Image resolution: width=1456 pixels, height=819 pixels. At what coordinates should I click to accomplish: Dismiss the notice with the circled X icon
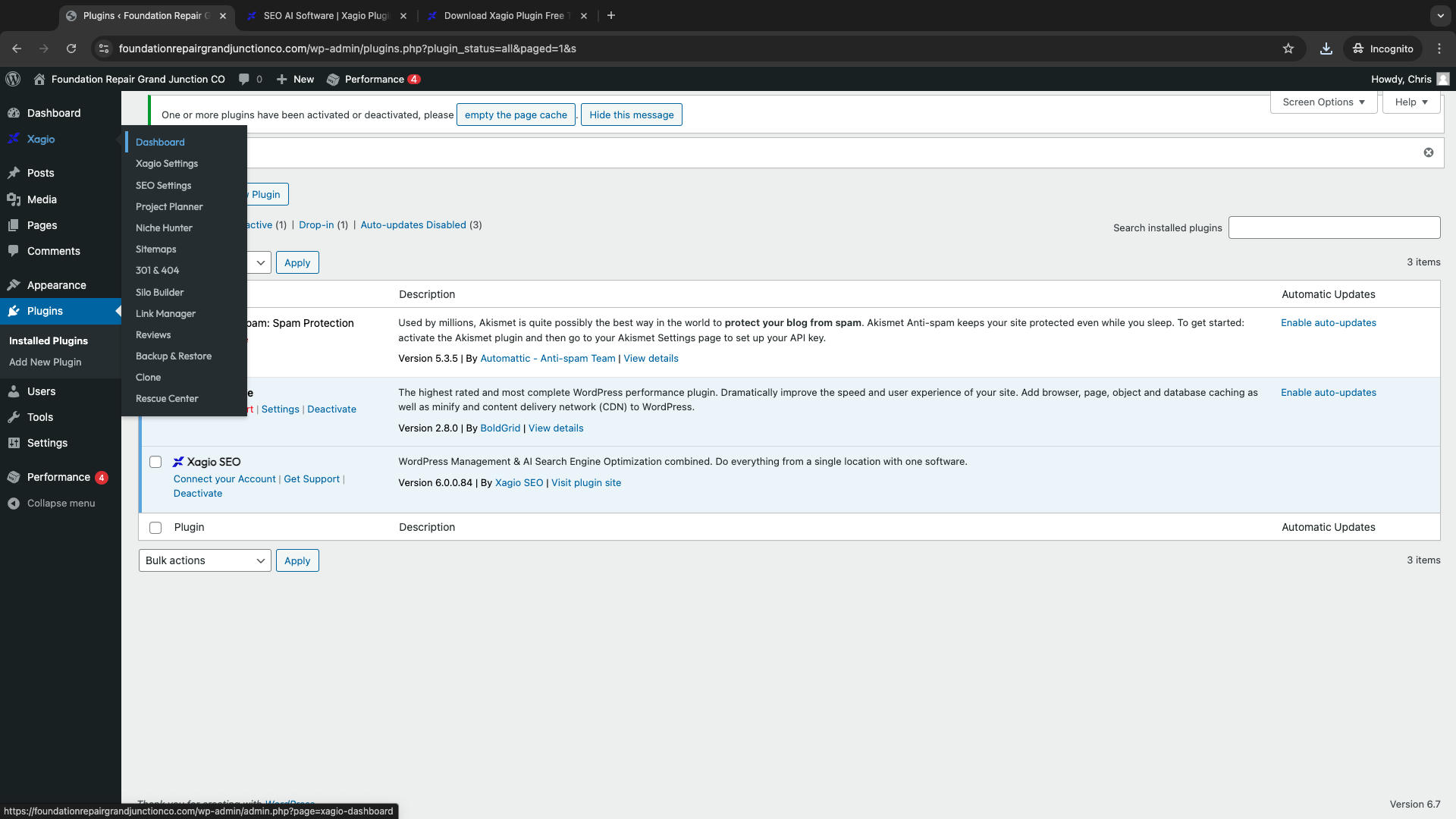(x=1429, y=152)
